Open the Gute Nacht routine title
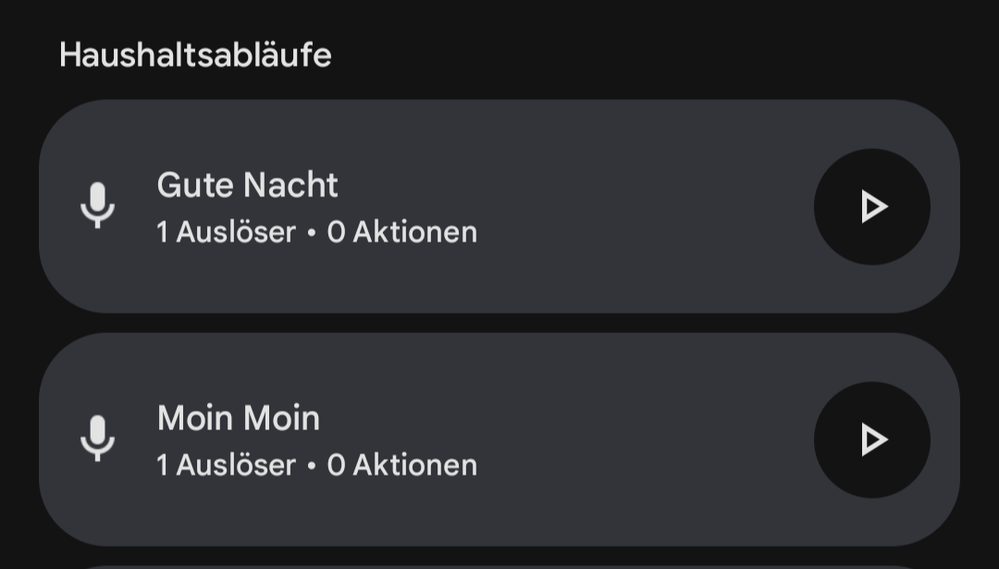 247,185
